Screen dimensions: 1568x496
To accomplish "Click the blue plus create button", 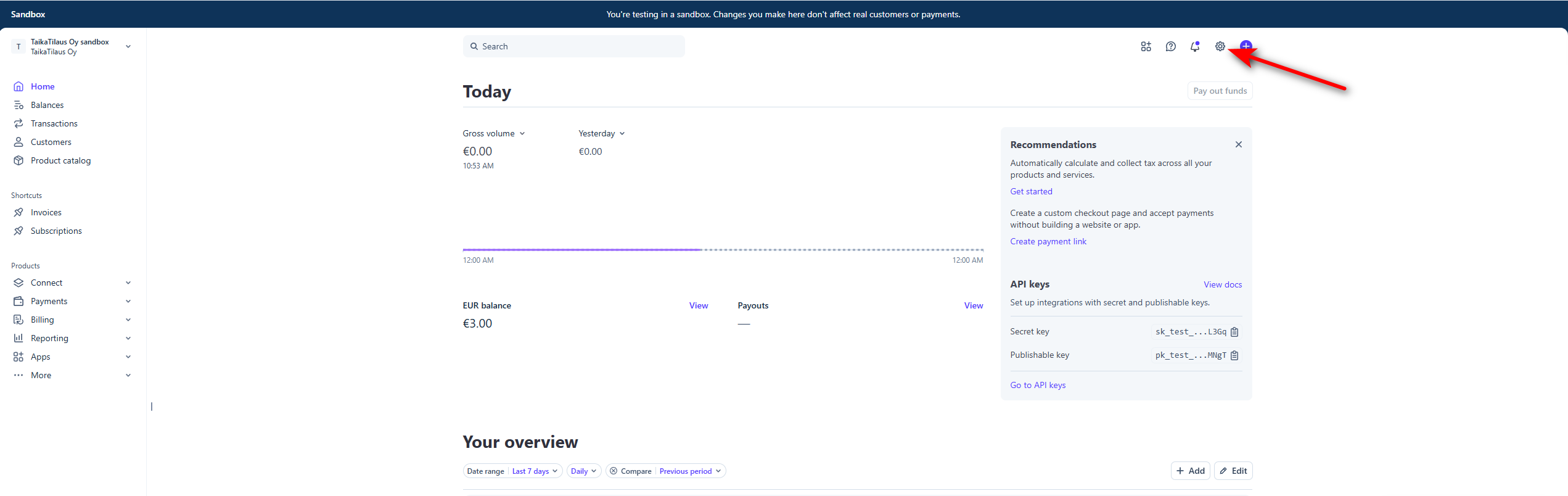I will click(1246, 46).
